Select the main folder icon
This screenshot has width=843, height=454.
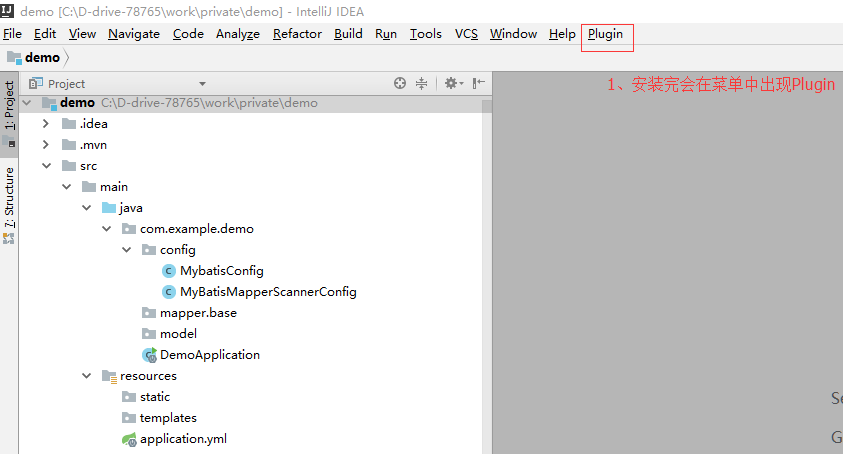[89, 187]
